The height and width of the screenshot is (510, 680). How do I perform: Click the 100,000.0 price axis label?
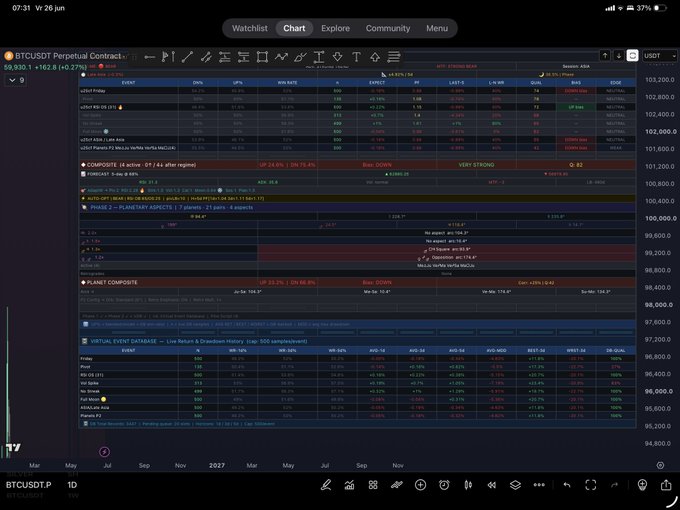pos(660,218)
